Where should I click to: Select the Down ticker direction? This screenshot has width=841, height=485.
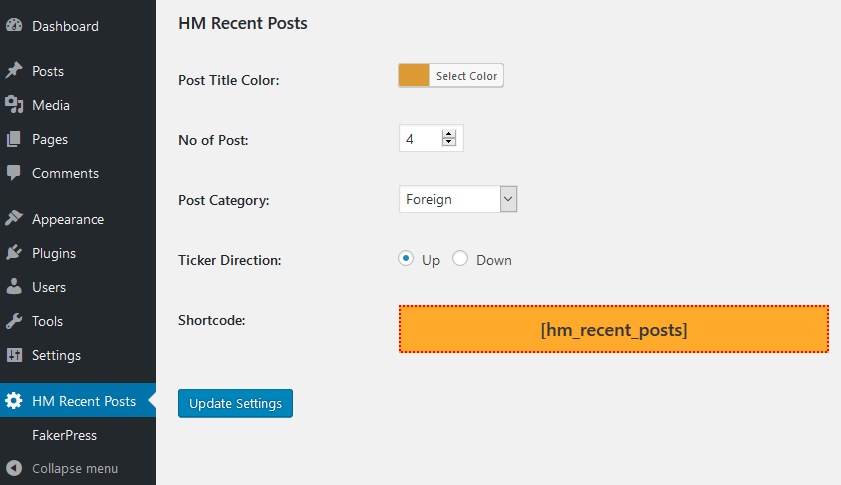click(460, 259)
